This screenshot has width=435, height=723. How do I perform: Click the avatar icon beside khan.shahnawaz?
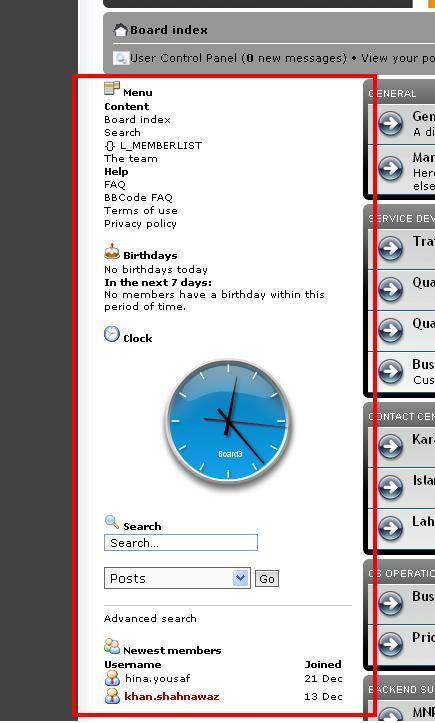click(112, 696)
